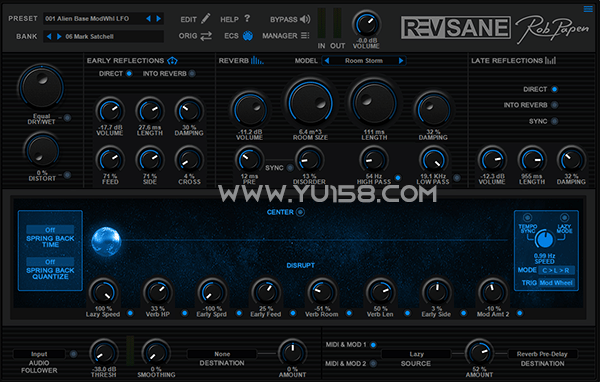Click the Reverb bars icon

tap(257, 60)
